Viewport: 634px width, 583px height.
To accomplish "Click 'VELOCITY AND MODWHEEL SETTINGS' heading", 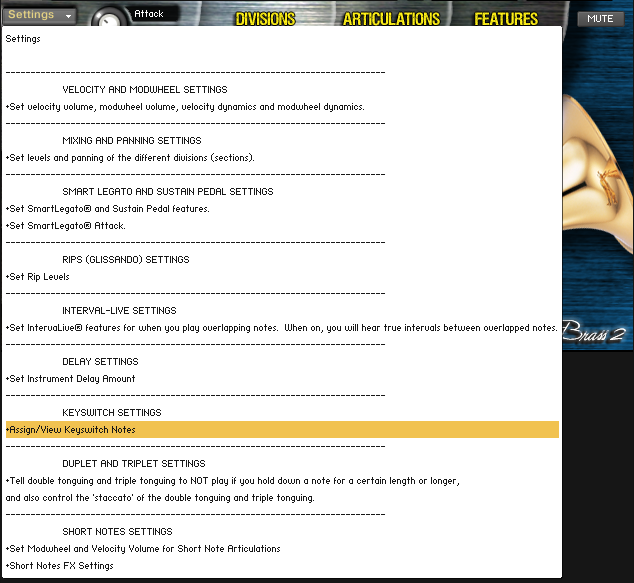I will click(x=145, y=90).
